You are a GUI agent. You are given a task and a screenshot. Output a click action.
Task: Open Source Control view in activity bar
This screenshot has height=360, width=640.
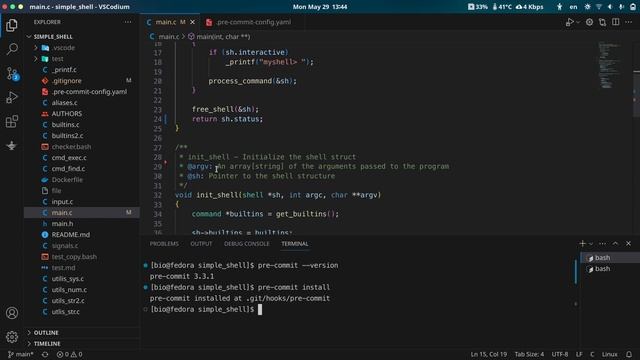[x=12, y=73]
